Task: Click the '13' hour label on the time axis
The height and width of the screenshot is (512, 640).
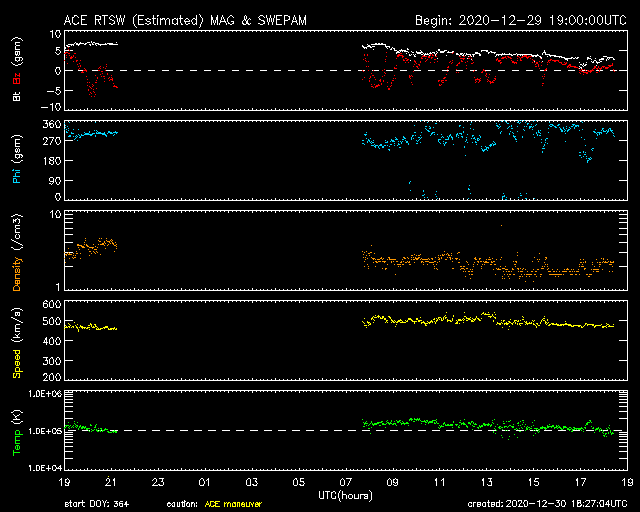Action: pyautogui.click(x=487, y=482)
